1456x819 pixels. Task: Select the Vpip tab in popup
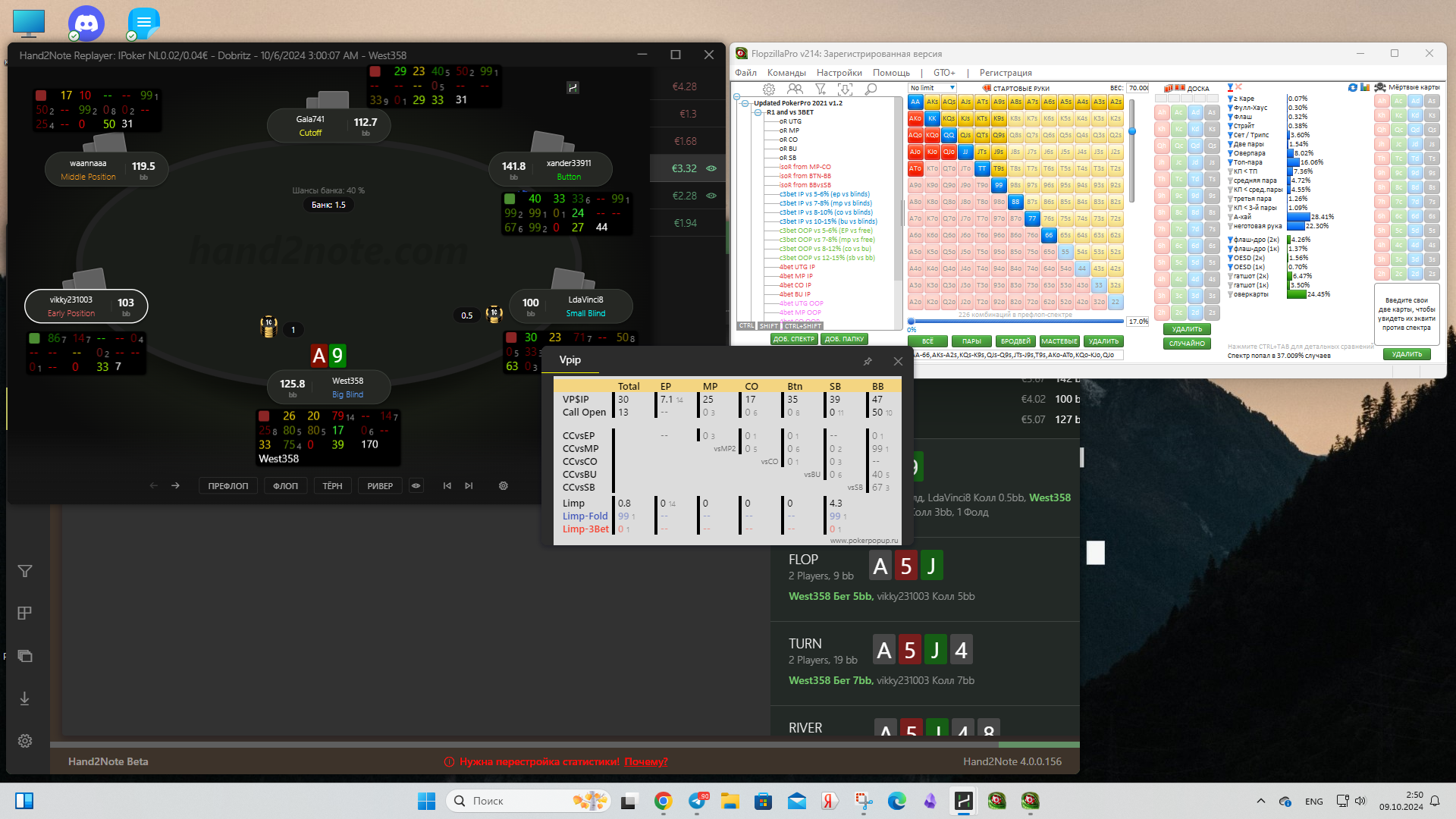[x=570, y=360]
